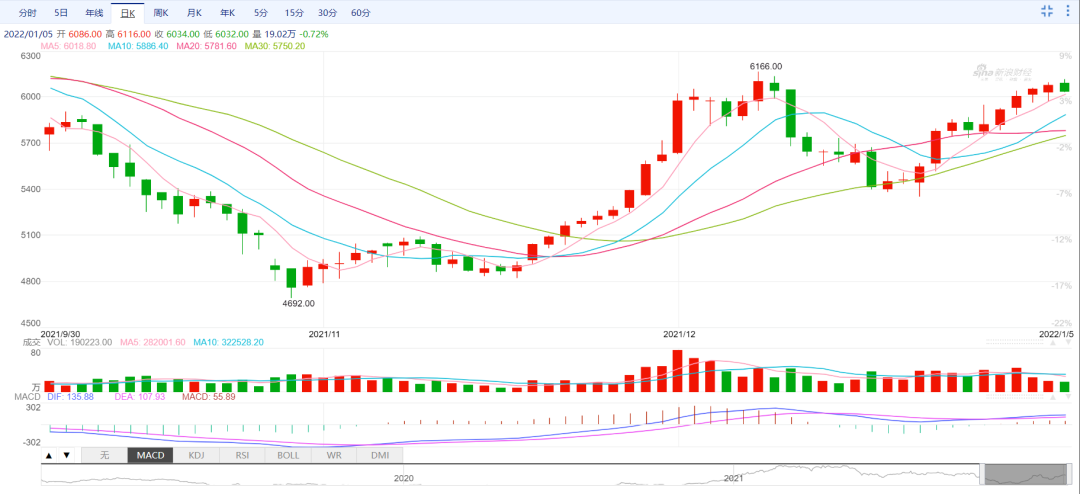Click the left handle of range slider
Viewport: 1080px width, 494px height.
[x=984, y=475]
